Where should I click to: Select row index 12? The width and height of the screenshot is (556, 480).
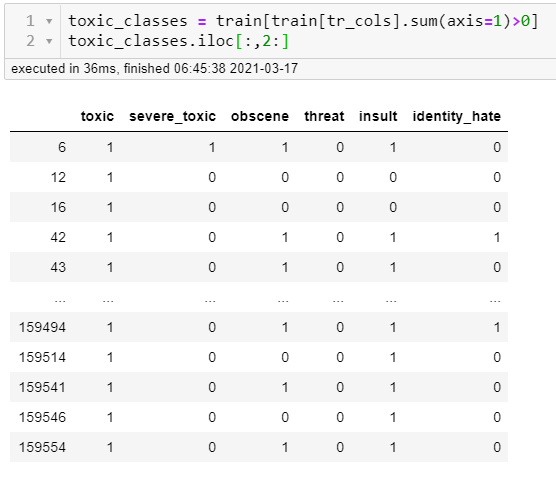pos(58,177)
